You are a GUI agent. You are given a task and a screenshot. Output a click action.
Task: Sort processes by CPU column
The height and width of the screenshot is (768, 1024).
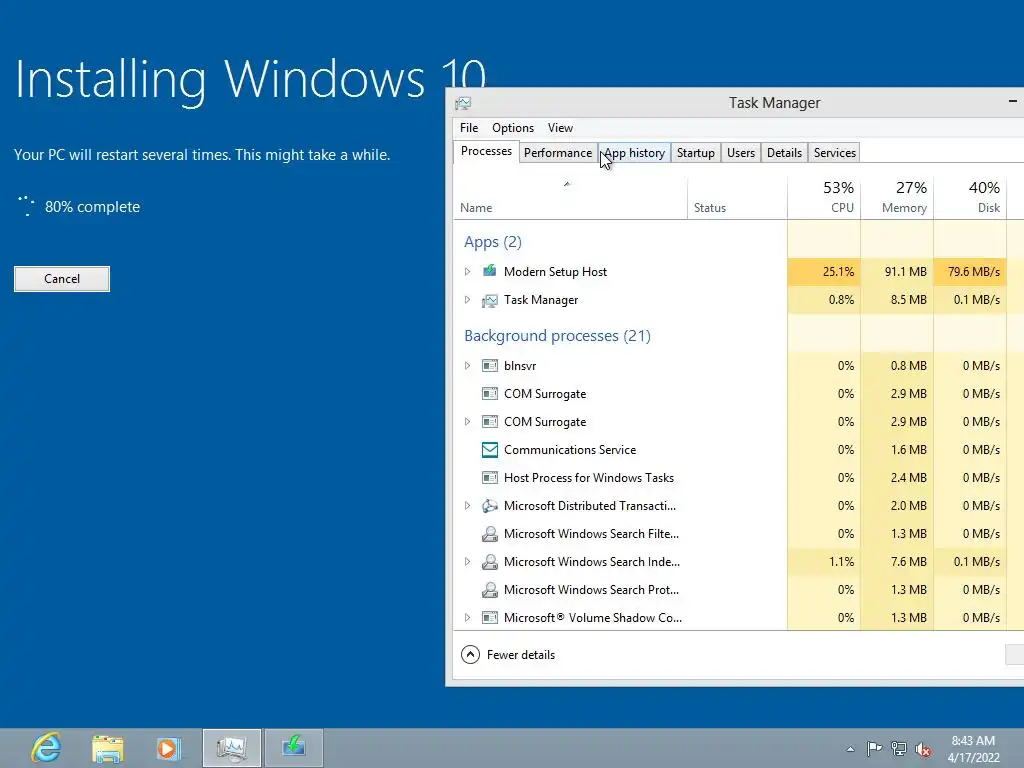[824, 198]
